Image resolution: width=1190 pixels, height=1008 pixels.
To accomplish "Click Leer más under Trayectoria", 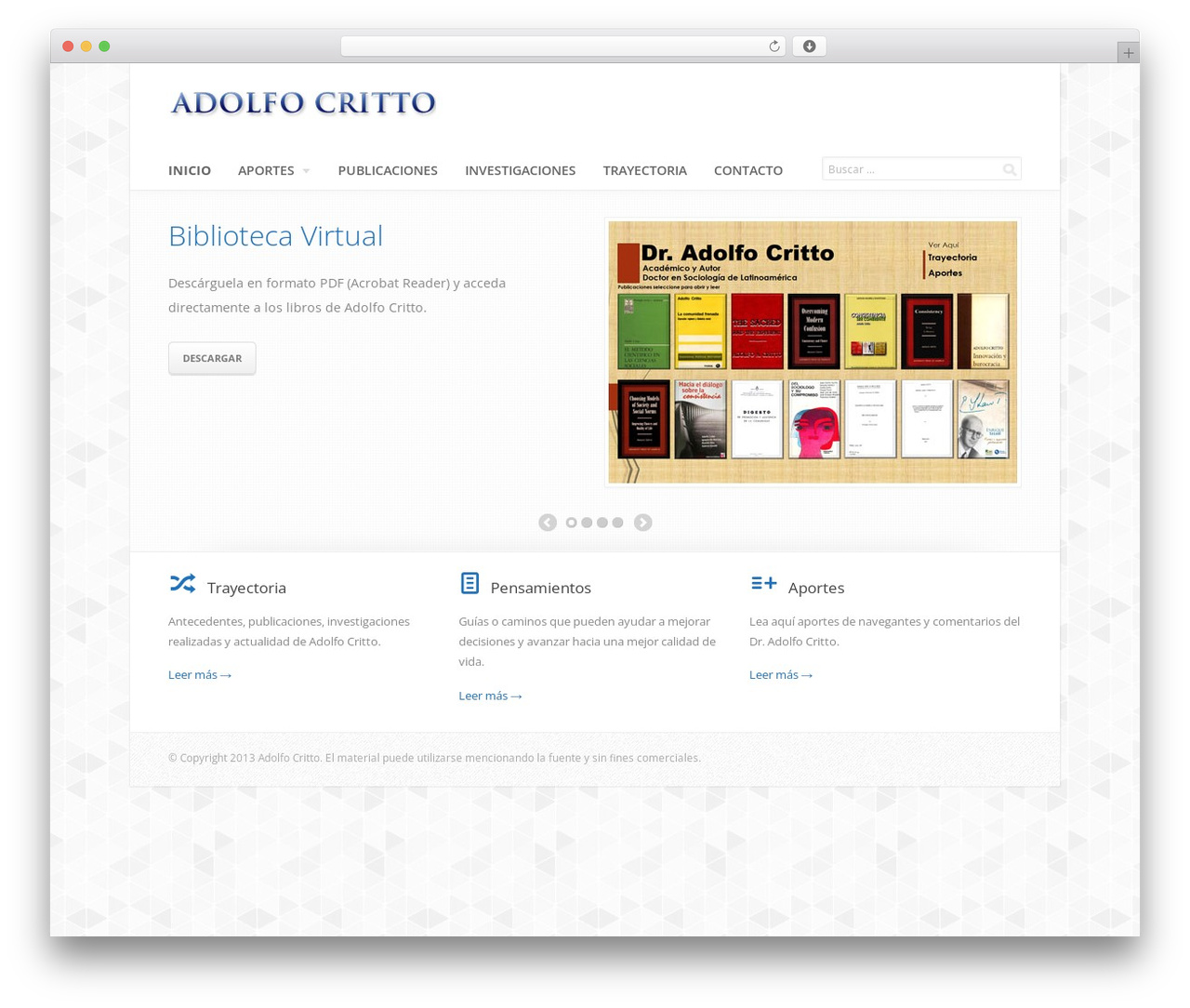I will pyautogui.click(x=200, y=675).
